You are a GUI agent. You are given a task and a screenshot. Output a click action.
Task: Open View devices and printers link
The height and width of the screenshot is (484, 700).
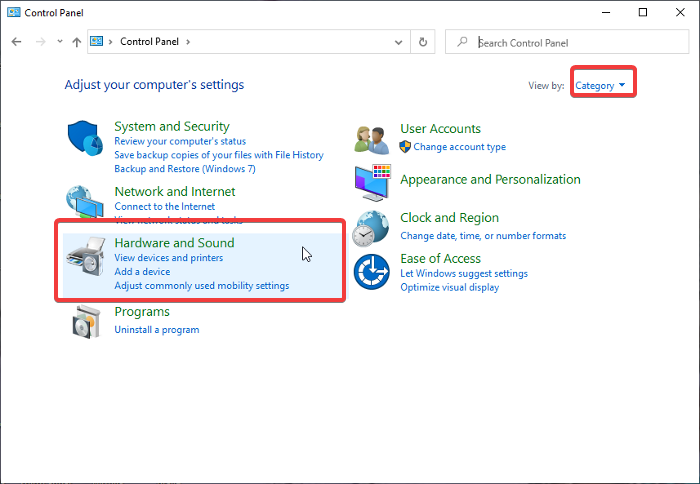tap(168, 258)
